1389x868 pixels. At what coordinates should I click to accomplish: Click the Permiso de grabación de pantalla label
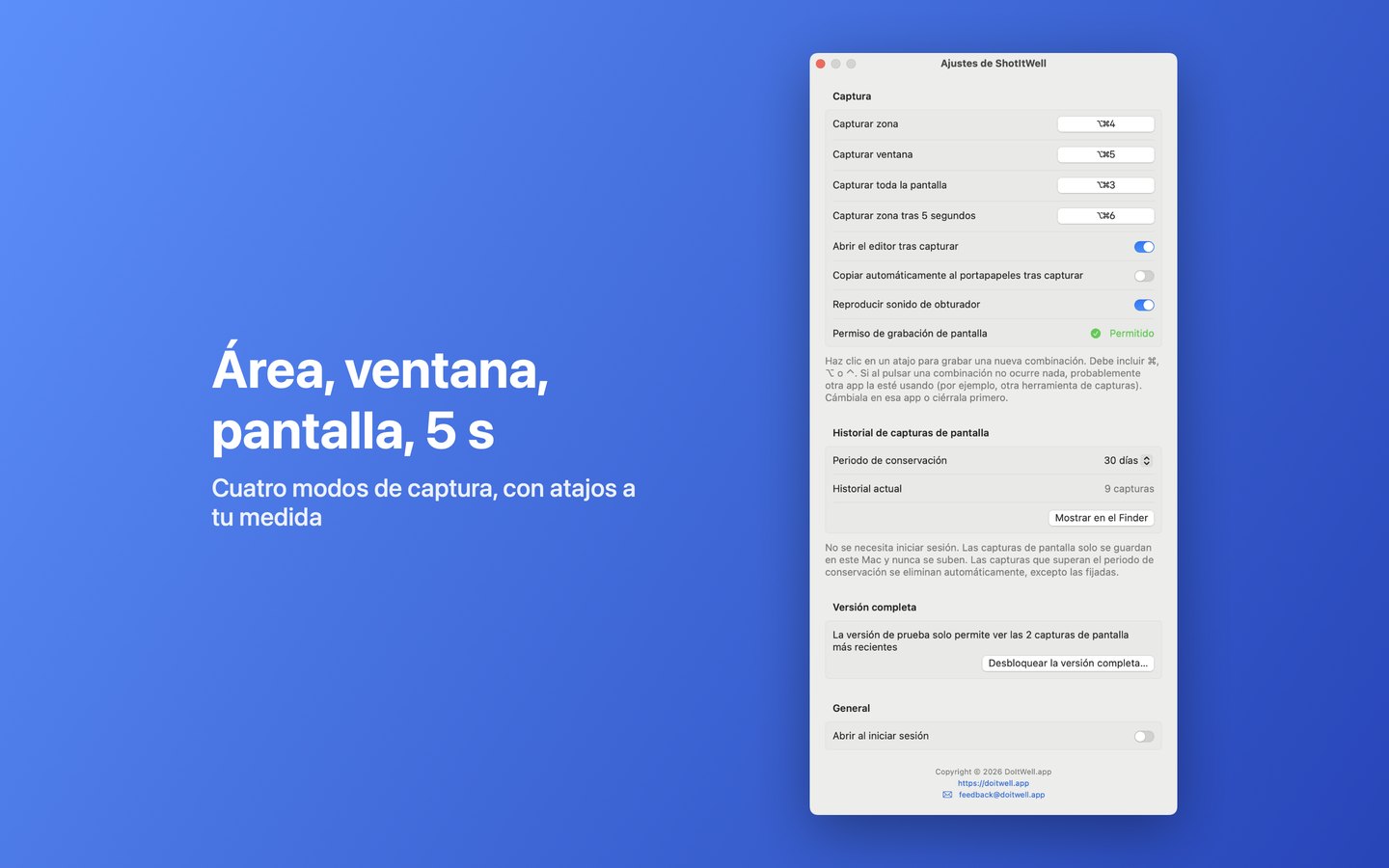(x=910, y=334)
